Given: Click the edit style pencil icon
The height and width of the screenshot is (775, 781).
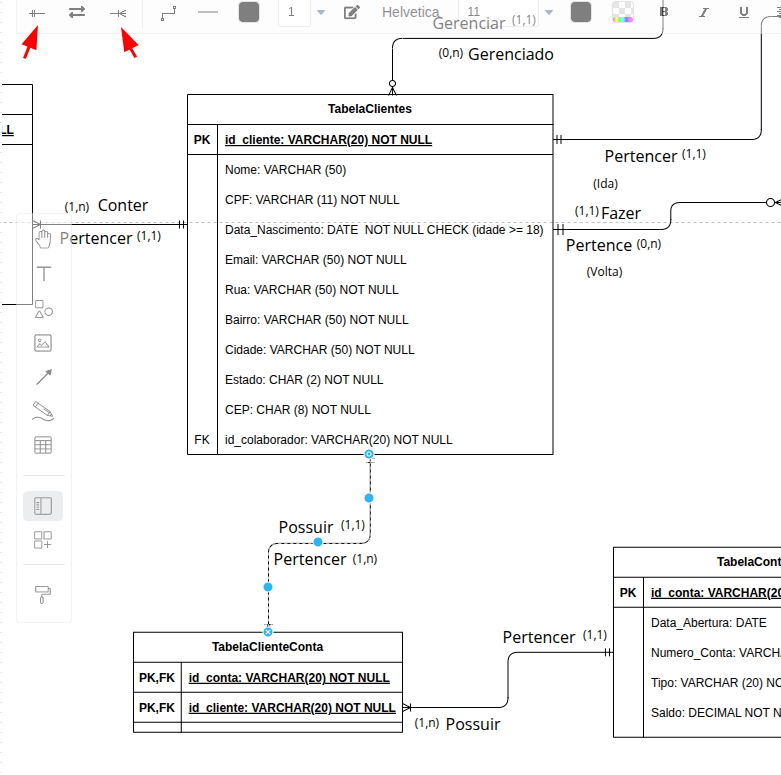Looking at the screenshot, I should [352, 12].
